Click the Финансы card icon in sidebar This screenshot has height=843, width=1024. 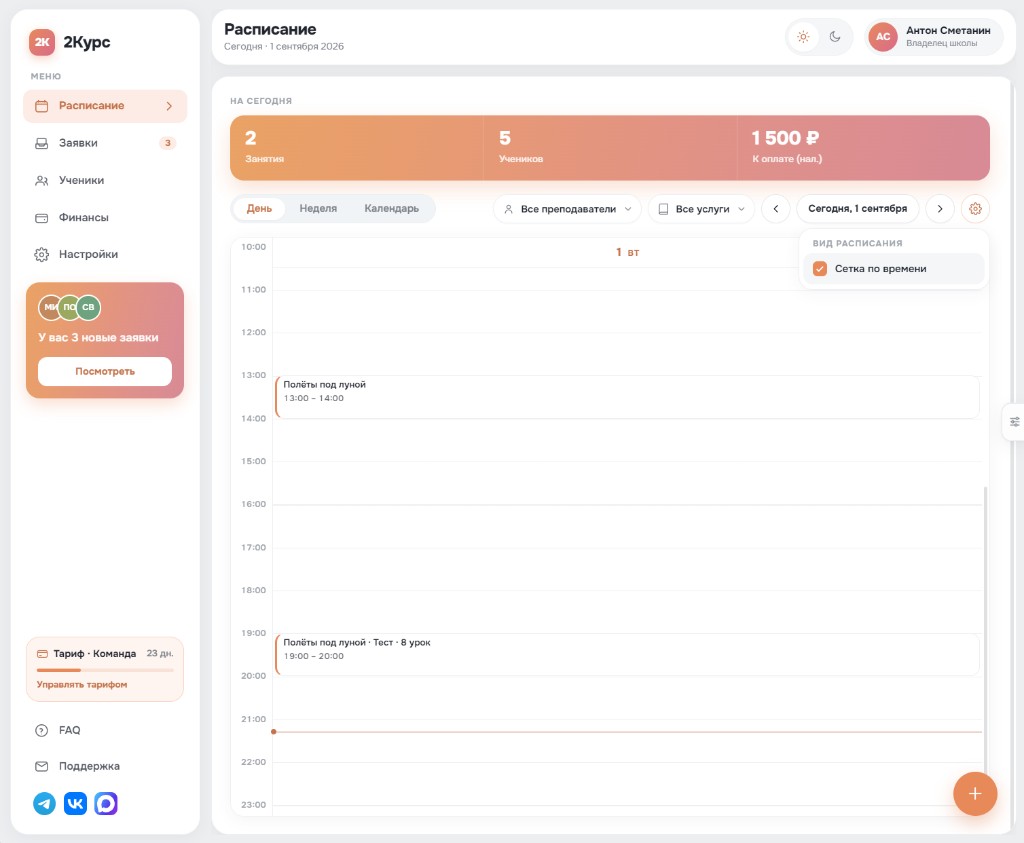[41, 218]
